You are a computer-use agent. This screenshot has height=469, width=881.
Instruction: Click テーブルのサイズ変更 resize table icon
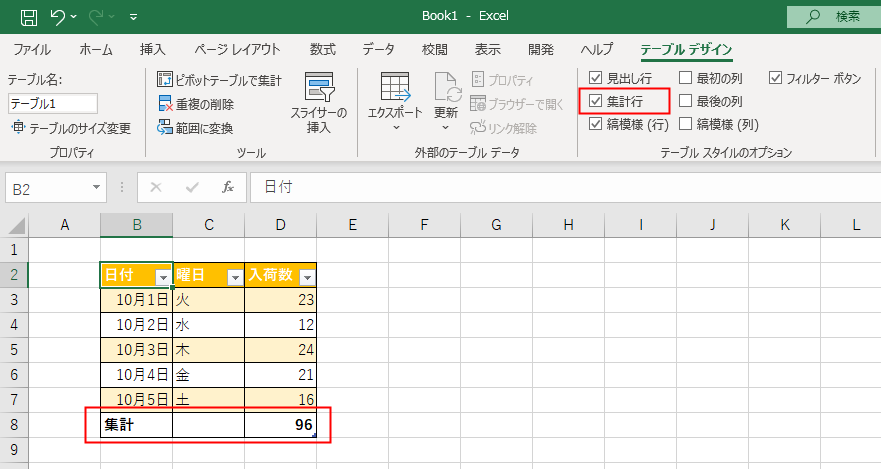point(19,128)
